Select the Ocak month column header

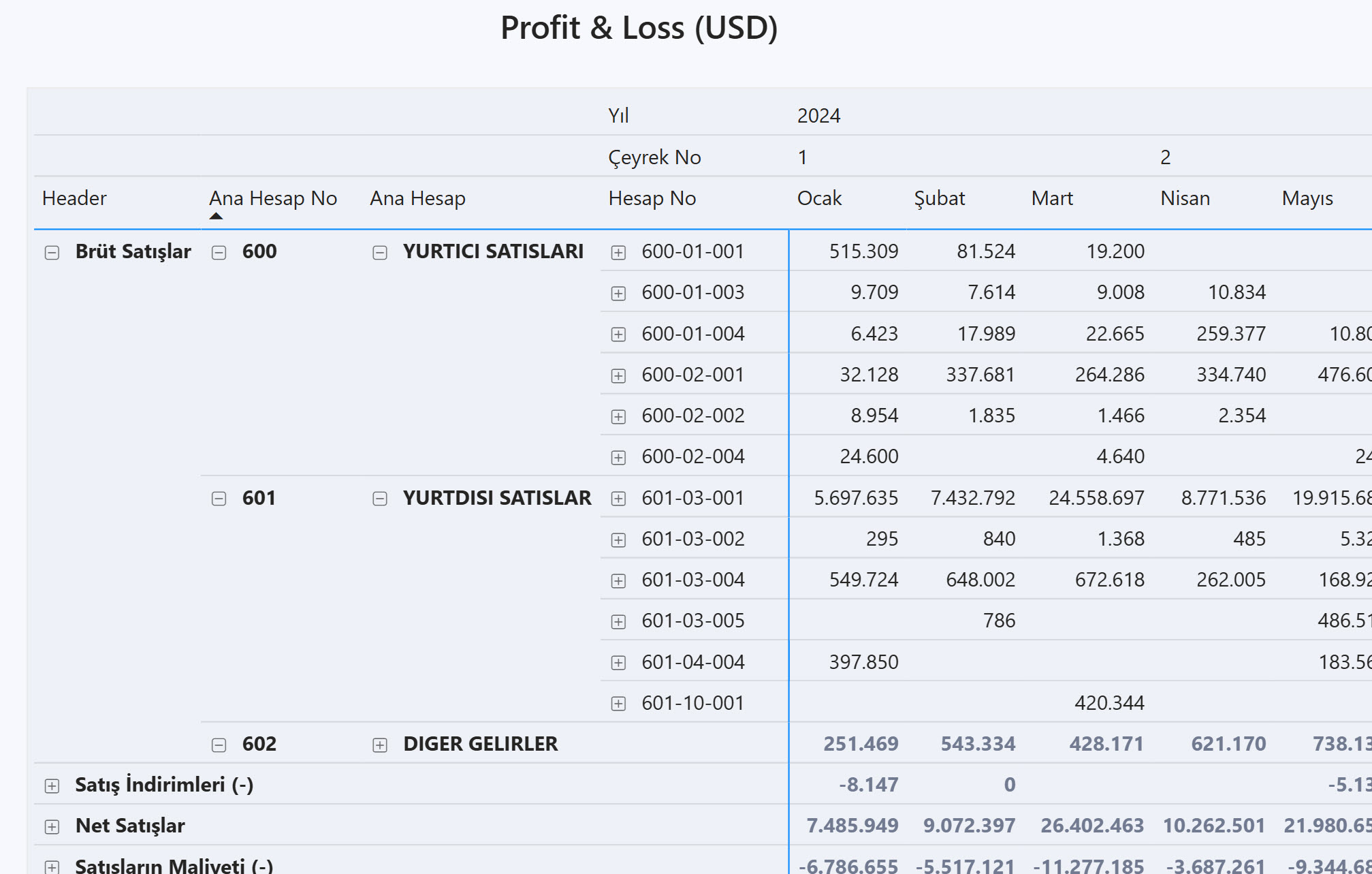[x=819, y=198]
